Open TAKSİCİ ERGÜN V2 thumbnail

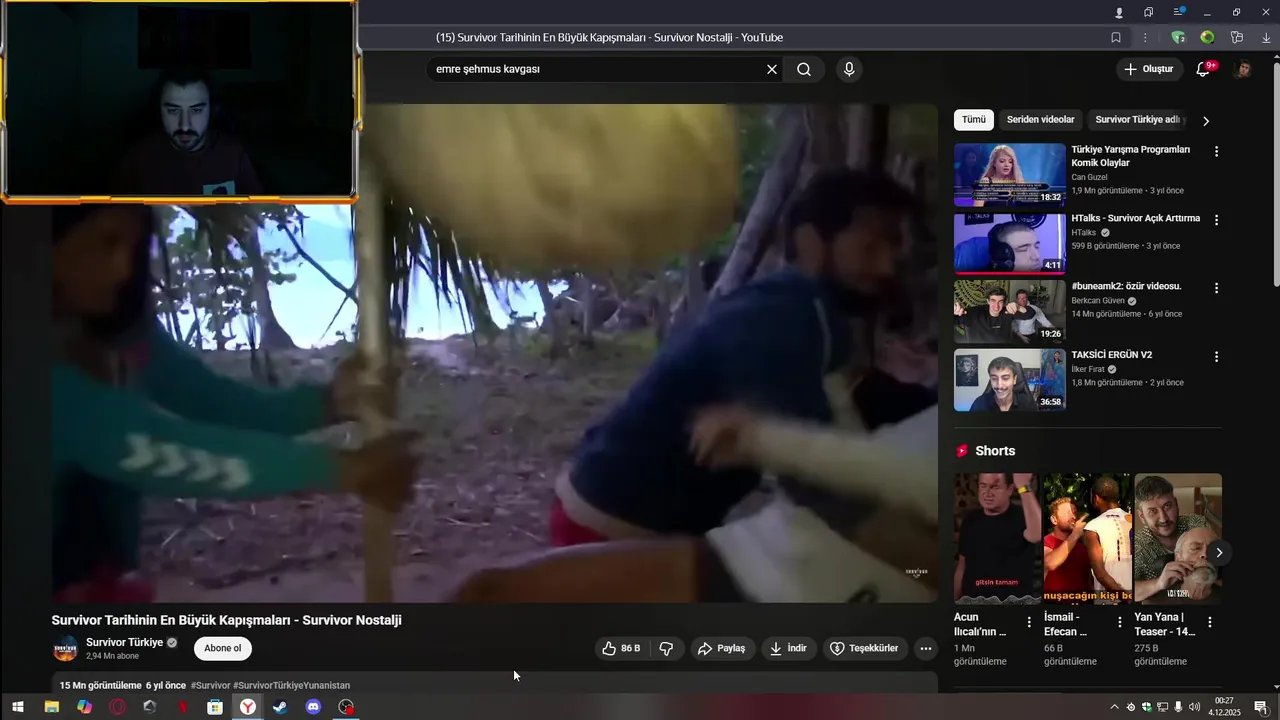[1010, 380]
